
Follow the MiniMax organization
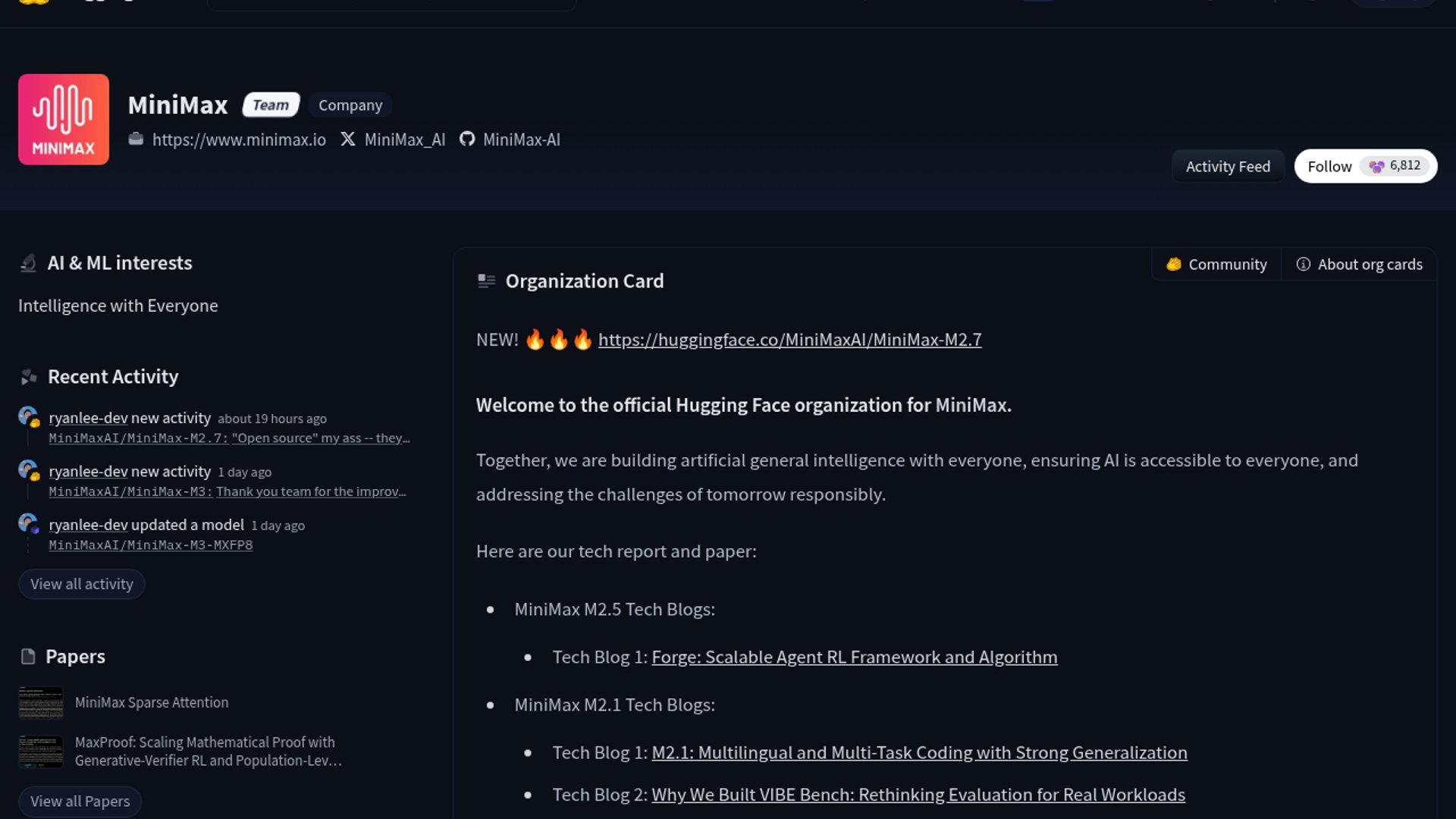pos(1329,166)
